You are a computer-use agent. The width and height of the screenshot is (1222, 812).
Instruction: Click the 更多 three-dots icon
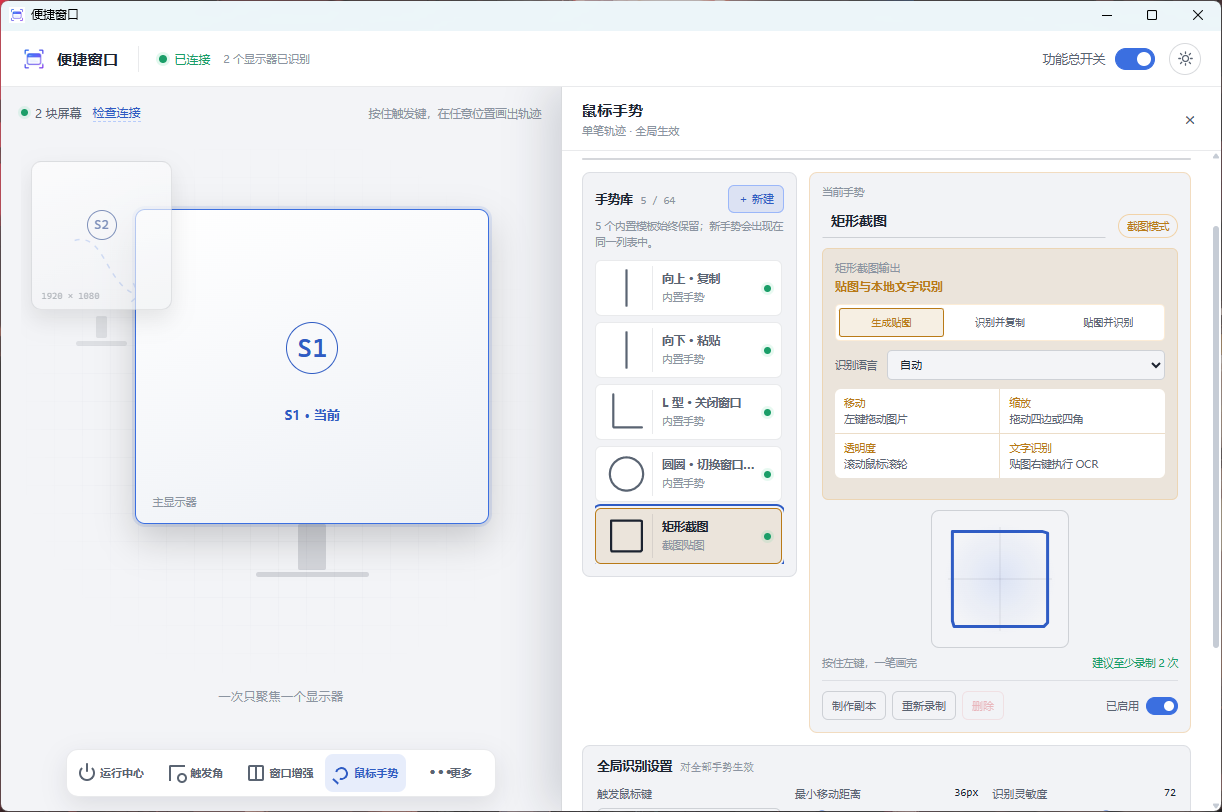click(x=438, y=772)
